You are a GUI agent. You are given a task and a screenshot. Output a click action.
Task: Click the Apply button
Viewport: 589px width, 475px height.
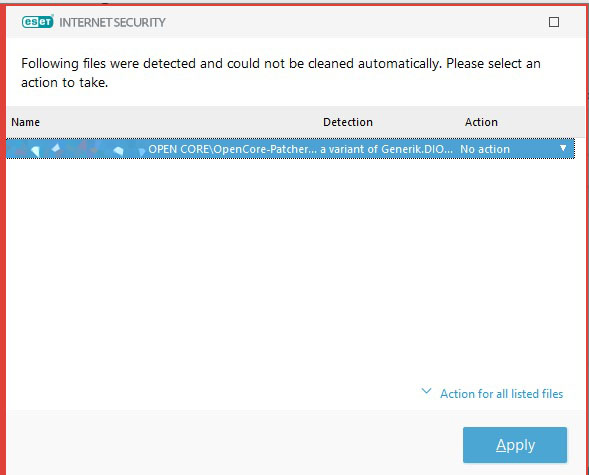pos(515,445)
